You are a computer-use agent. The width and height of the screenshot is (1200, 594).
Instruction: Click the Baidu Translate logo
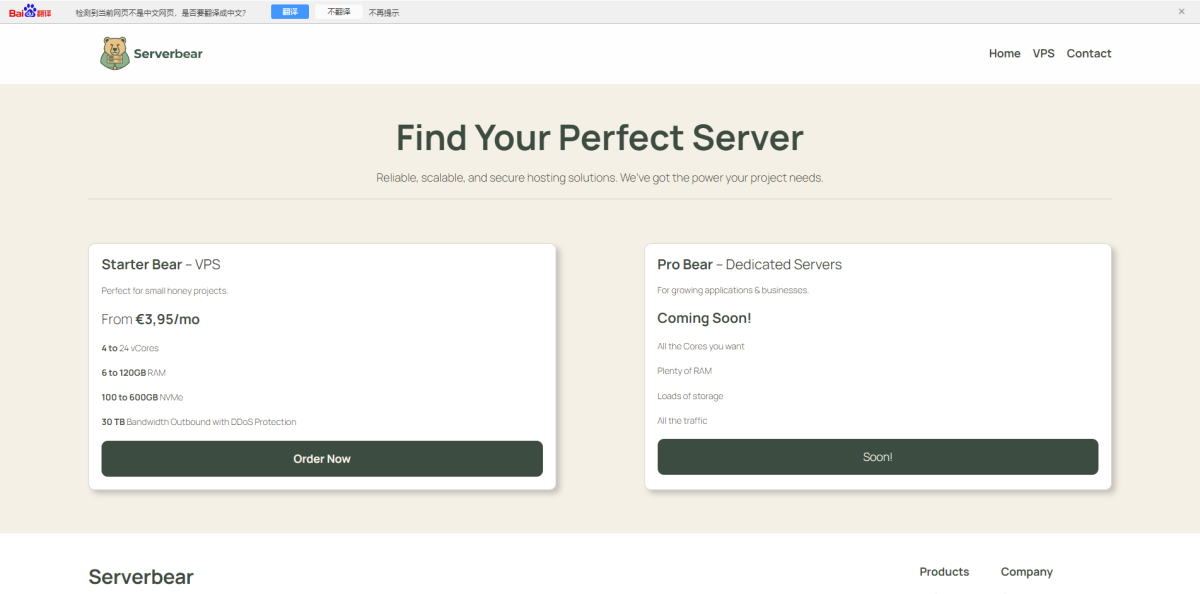point(30,12)
